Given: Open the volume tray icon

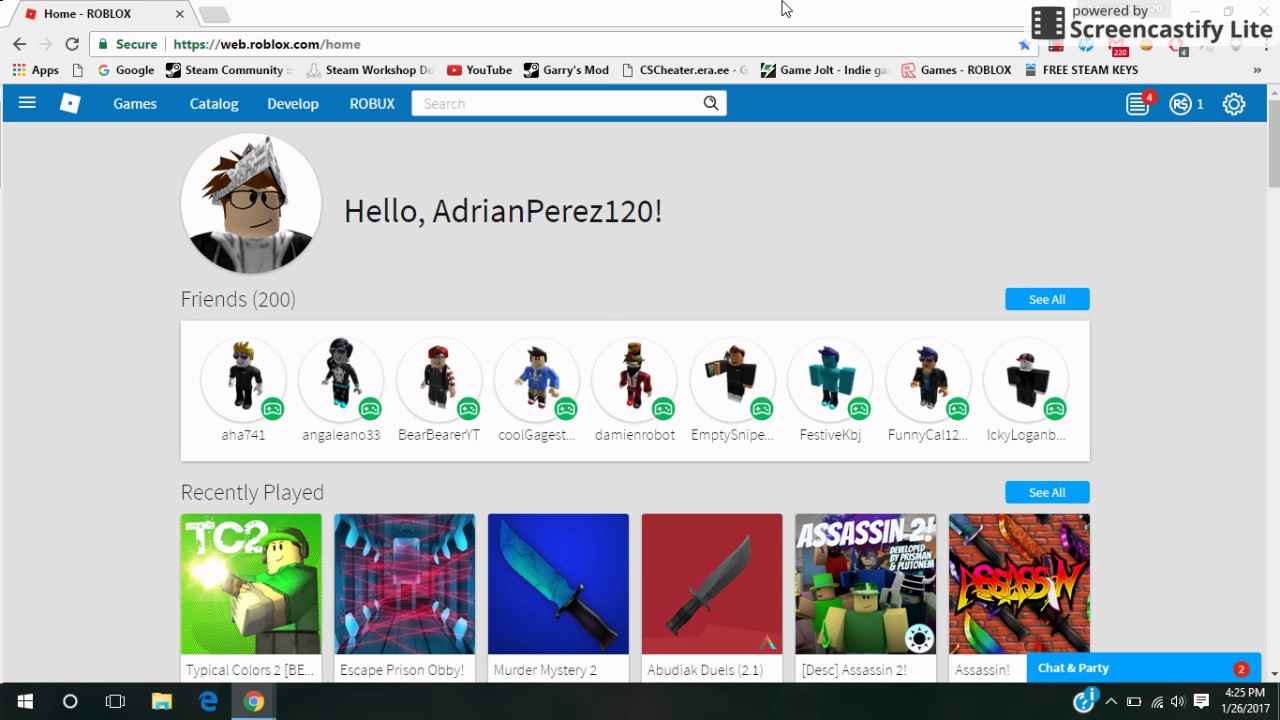Looking at the screenshot, I should point(1178,702).
